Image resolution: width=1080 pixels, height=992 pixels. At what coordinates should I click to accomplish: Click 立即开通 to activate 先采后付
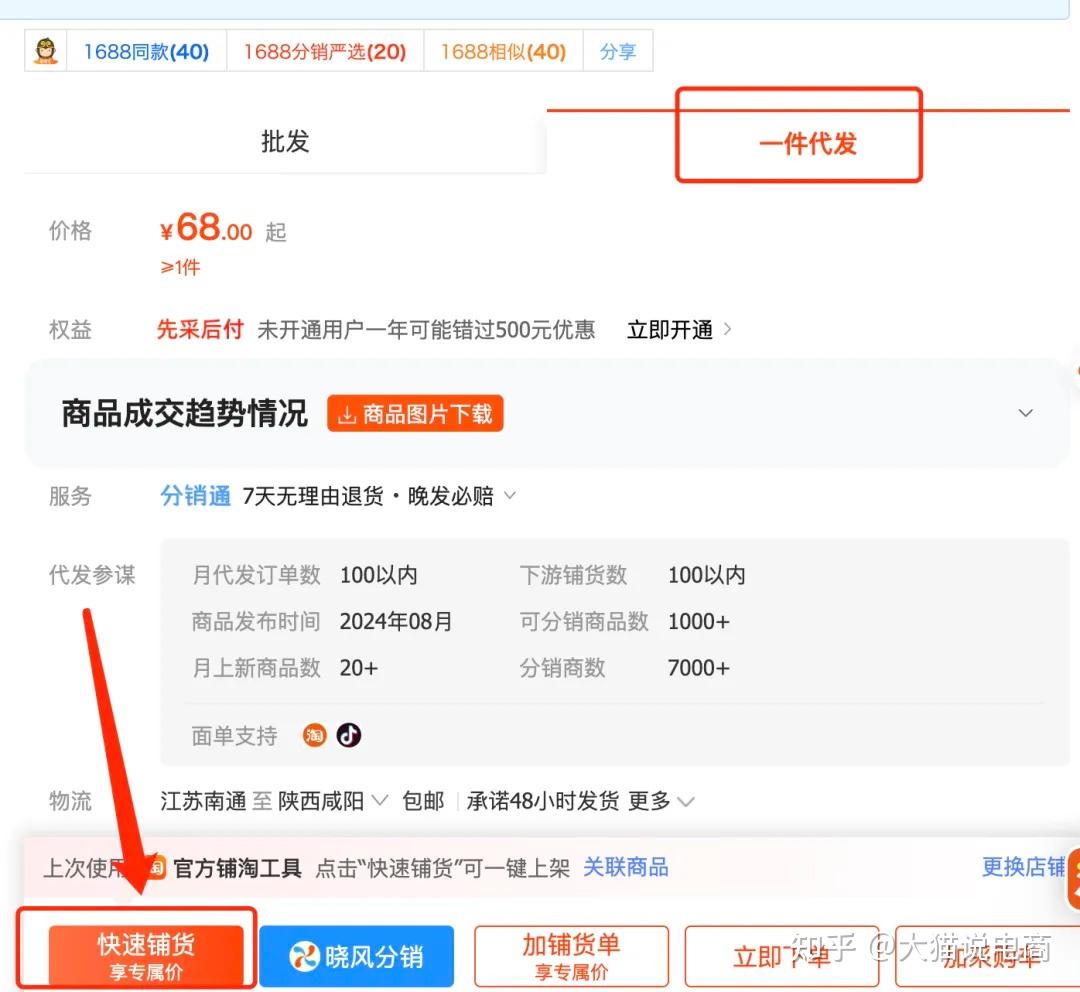[x=671, y=329]
